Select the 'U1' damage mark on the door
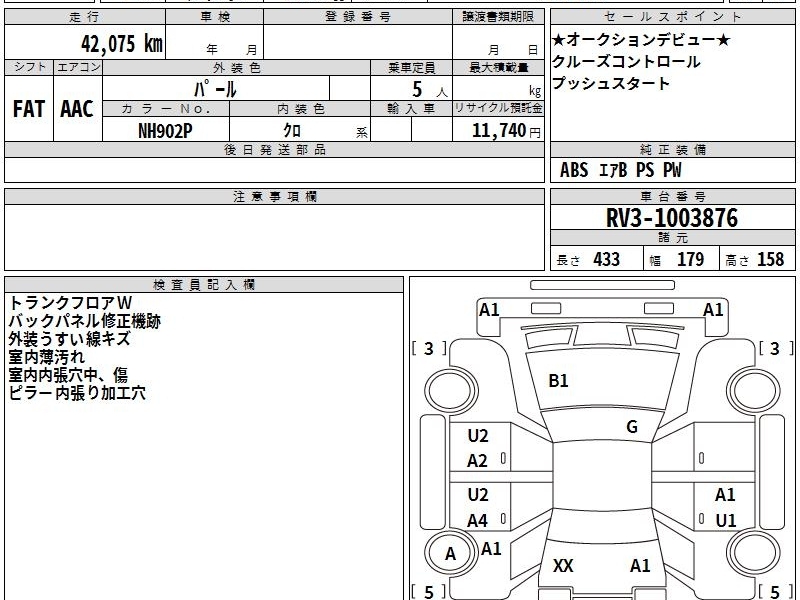Screen dimensions: 800x600 pos(726,520)
